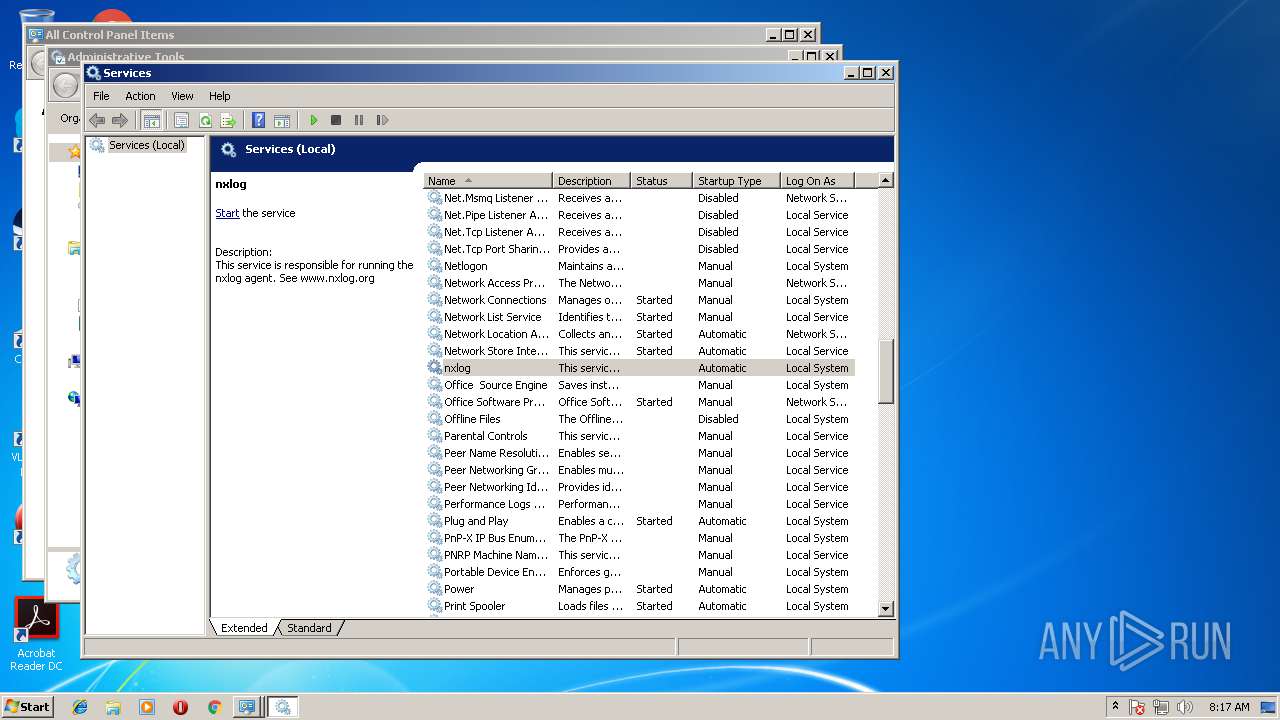Open Windows Media Player from the taskbar
This screenshot has width=1280, height=720.
click(x=147, y=707)
